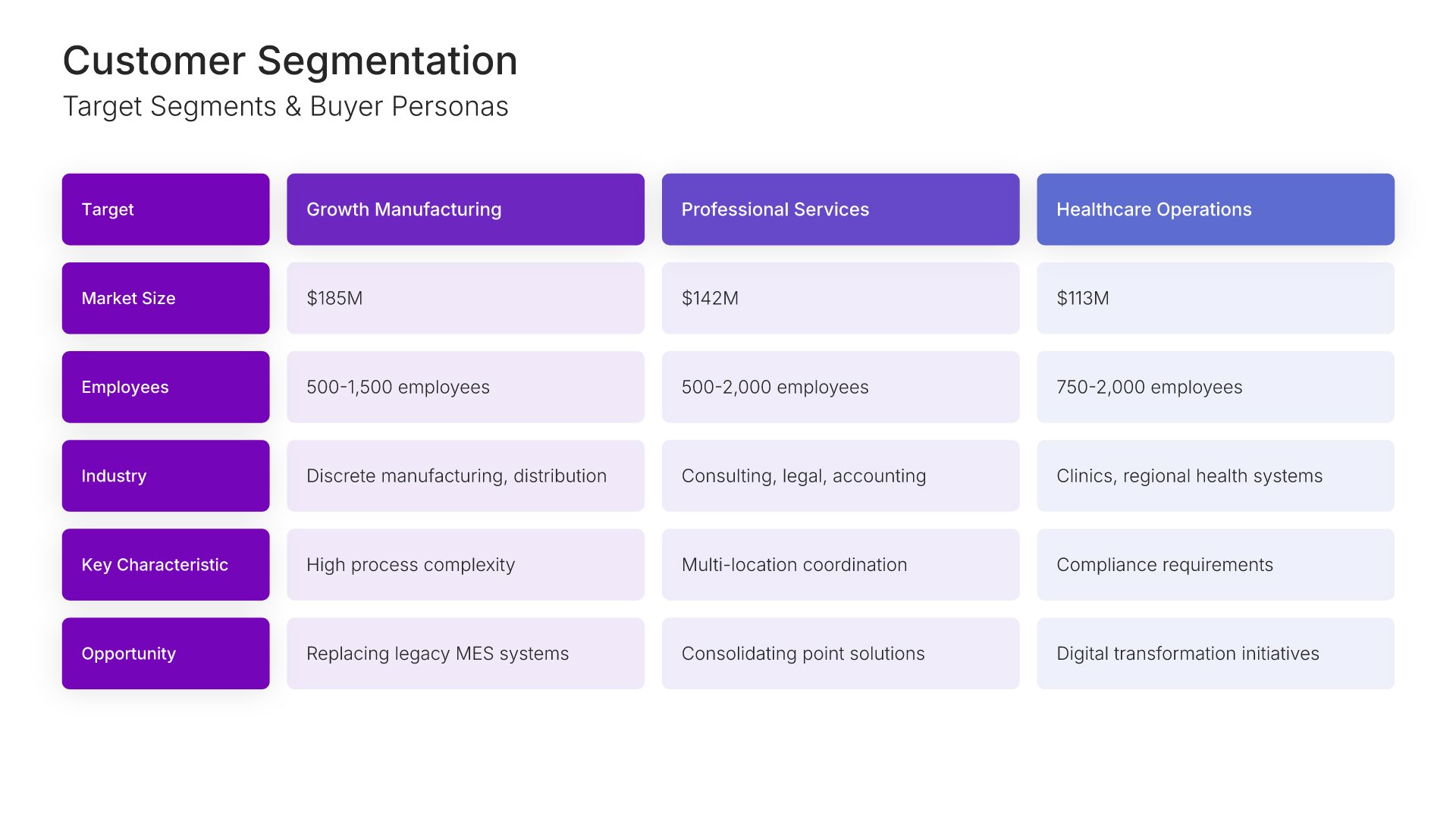The image size is (1456, 819).
Task: Click the Market Size row label
Action: click(165, 298)
